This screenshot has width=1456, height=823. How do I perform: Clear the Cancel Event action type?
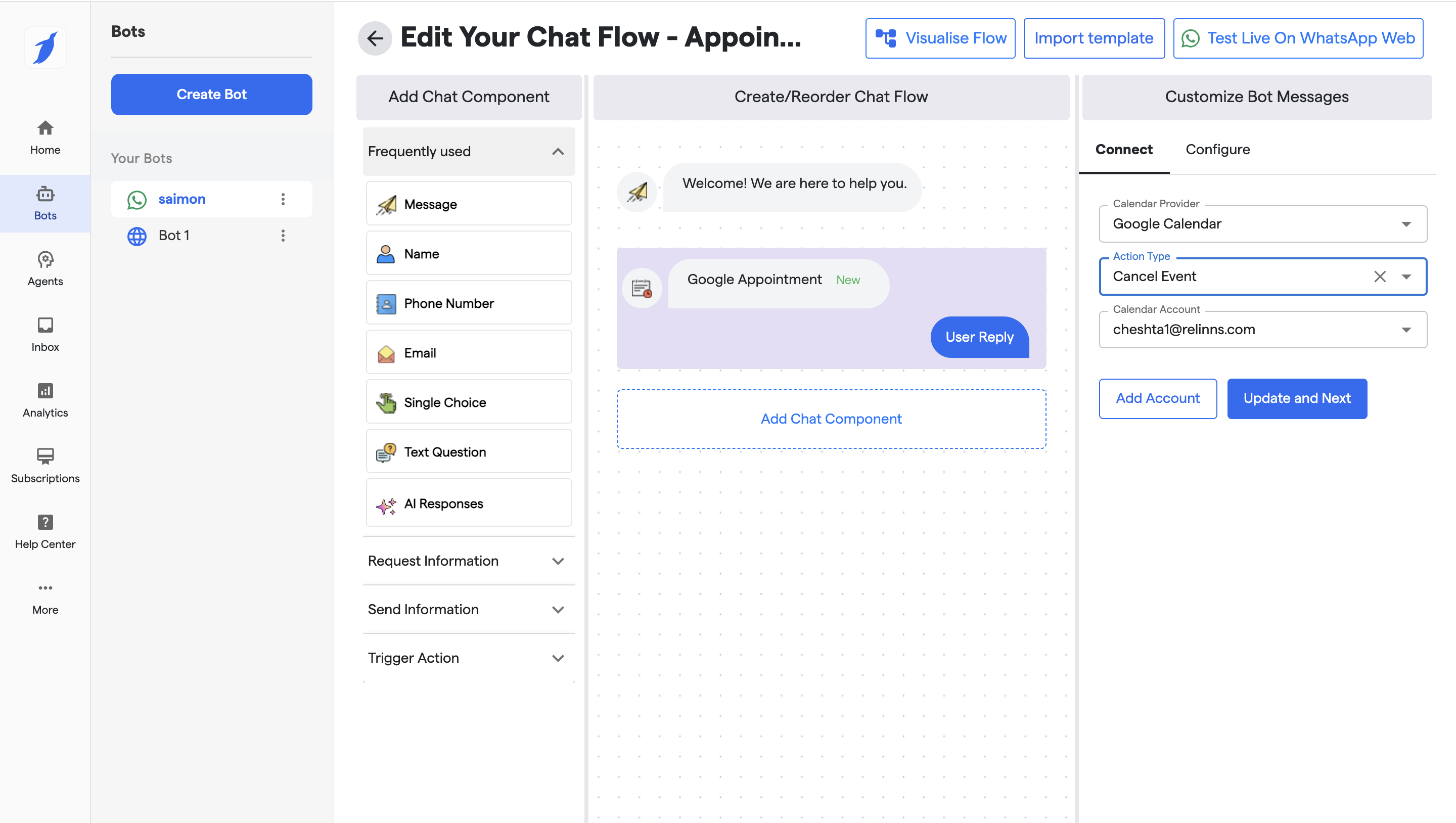click(1380, 277)
